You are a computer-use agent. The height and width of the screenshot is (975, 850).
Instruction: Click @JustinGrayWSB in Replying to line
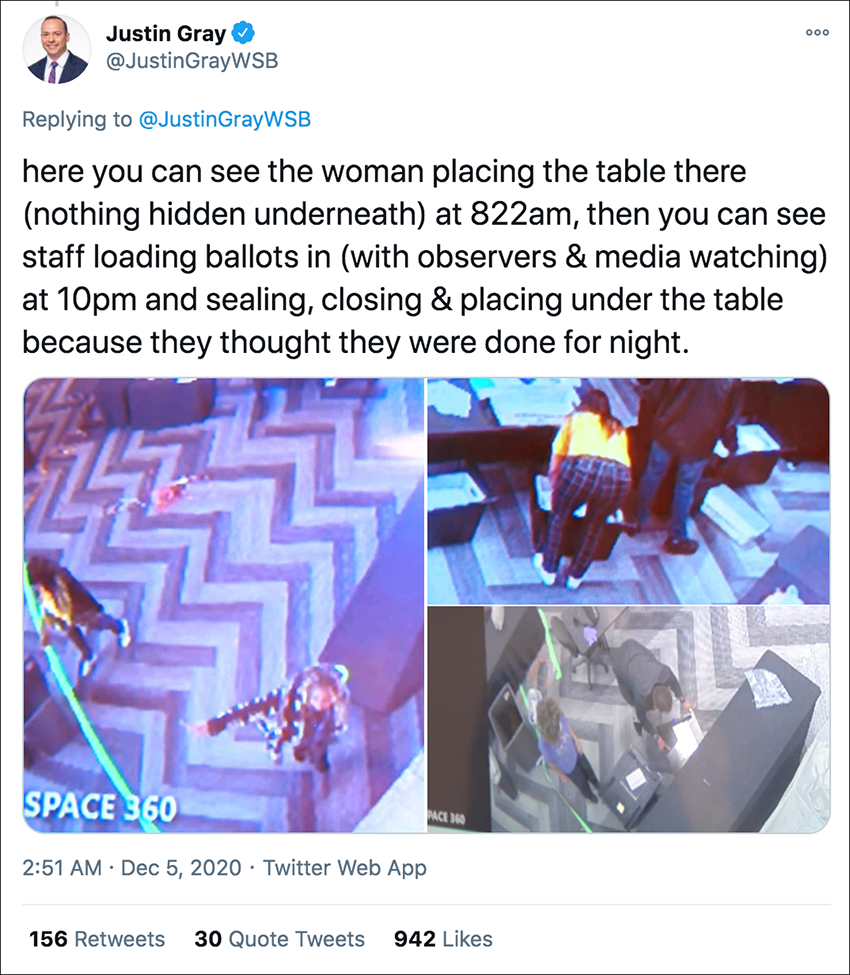pos(224,119)
